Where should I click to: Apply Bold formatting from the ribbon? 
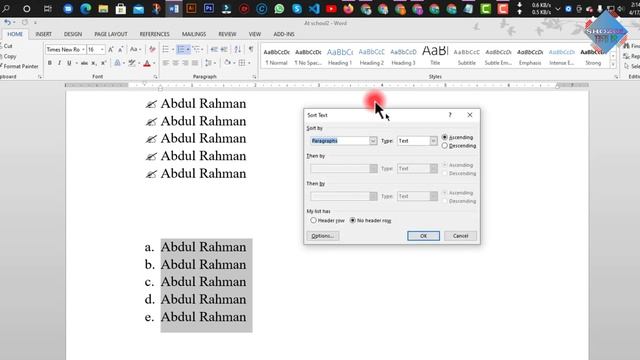click(50, 63)
